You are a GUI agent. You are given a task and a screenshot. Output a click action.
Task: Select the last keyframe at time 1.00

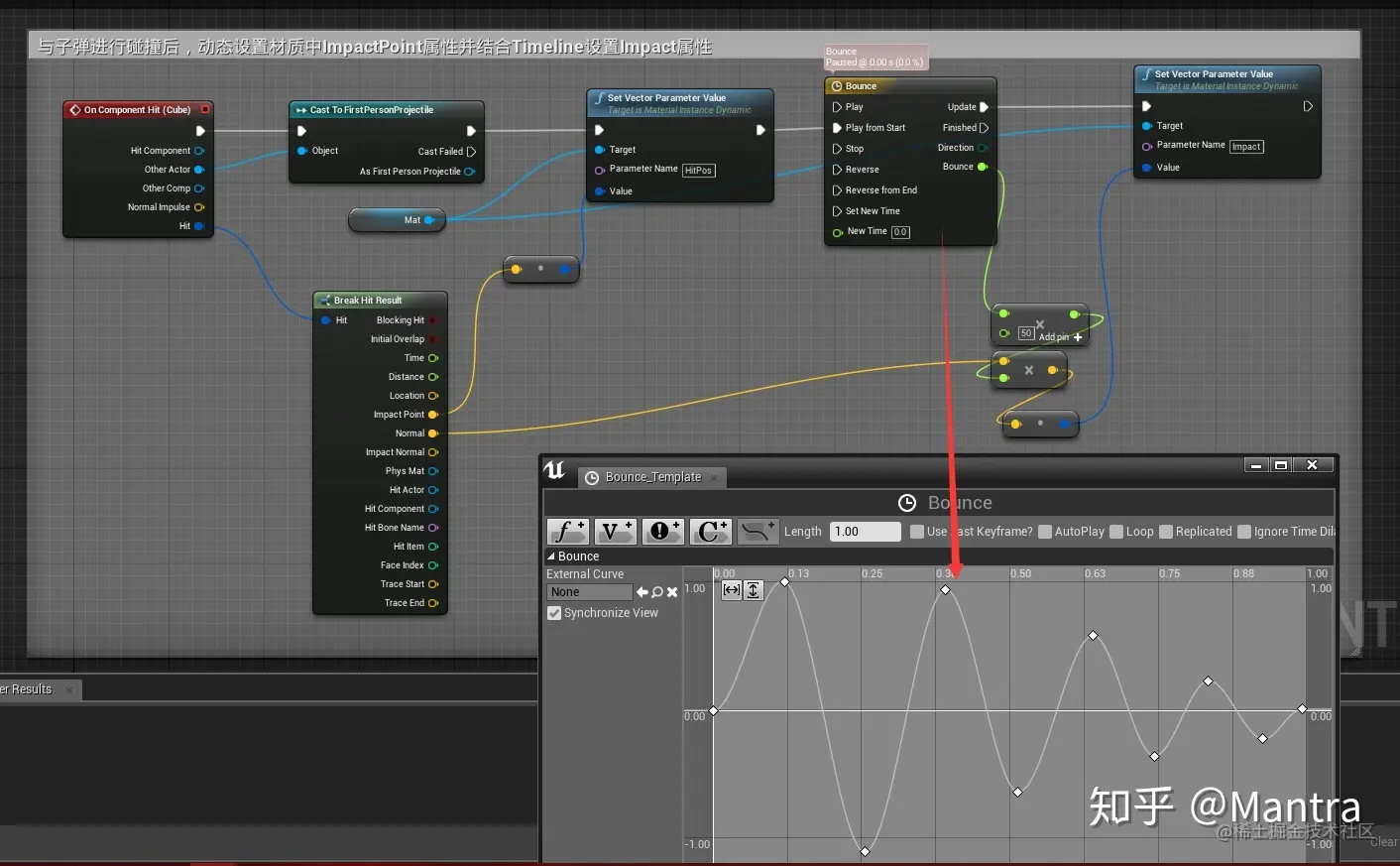[1303, 708]
